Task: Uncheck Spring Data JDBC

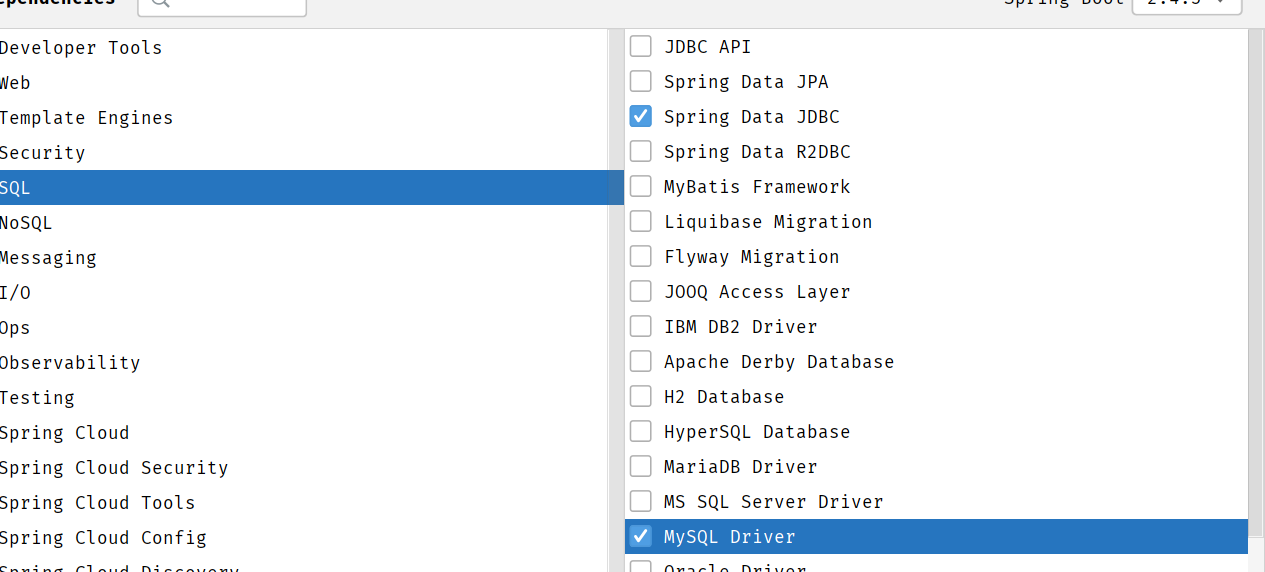Action: [641, 116]
